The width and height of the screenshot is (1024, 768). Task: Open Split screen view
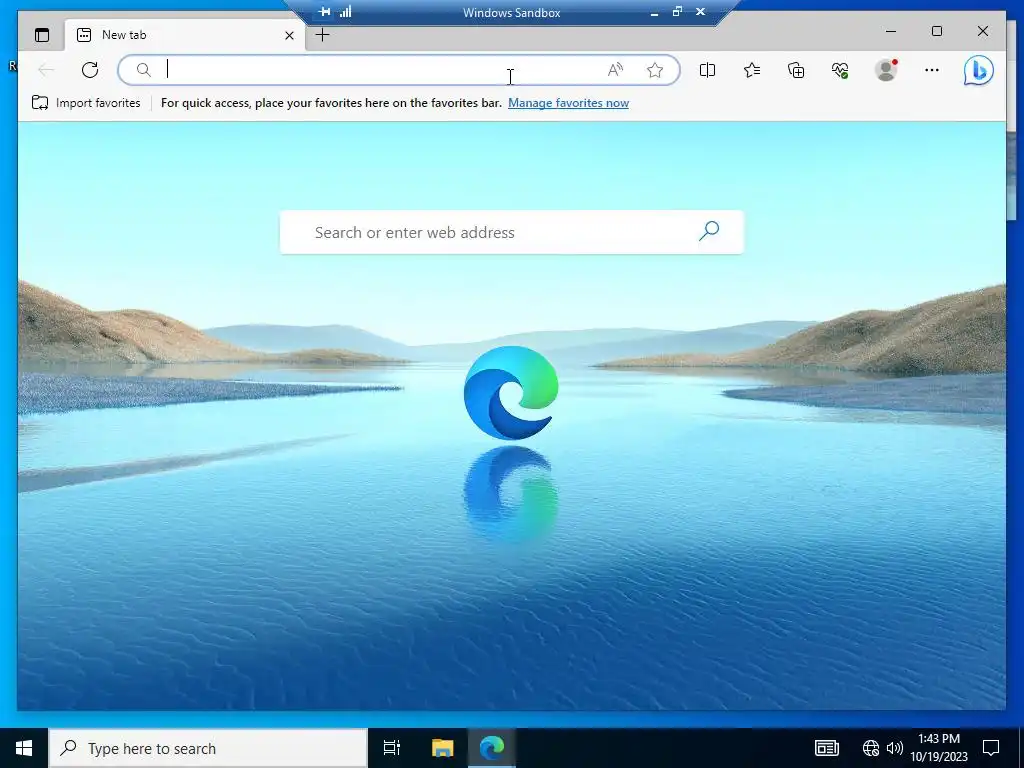point(707,70)
